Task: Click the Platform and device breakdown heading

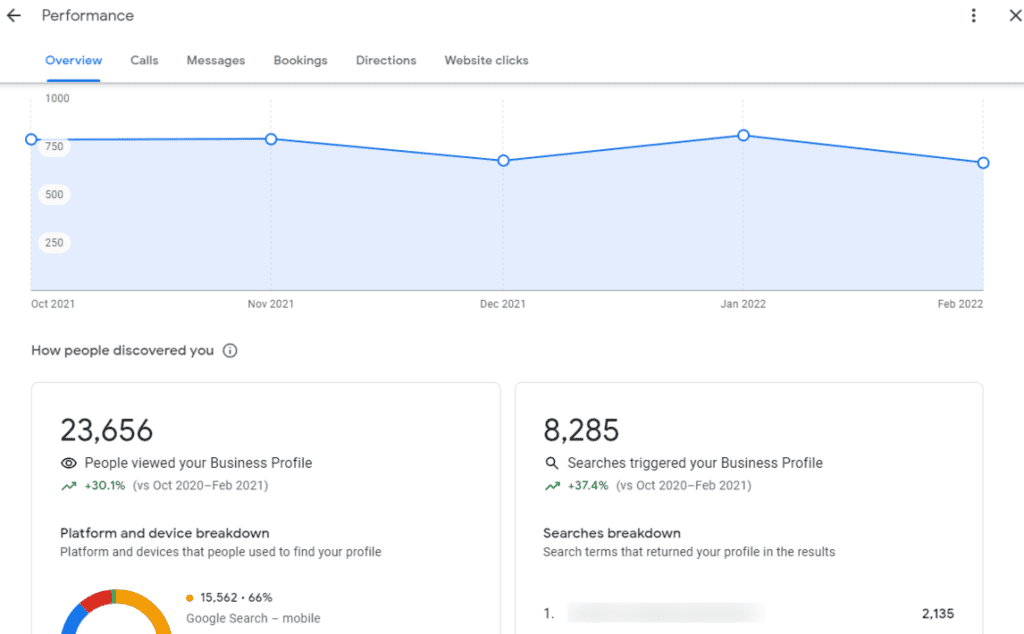Action: pos(165,533)
